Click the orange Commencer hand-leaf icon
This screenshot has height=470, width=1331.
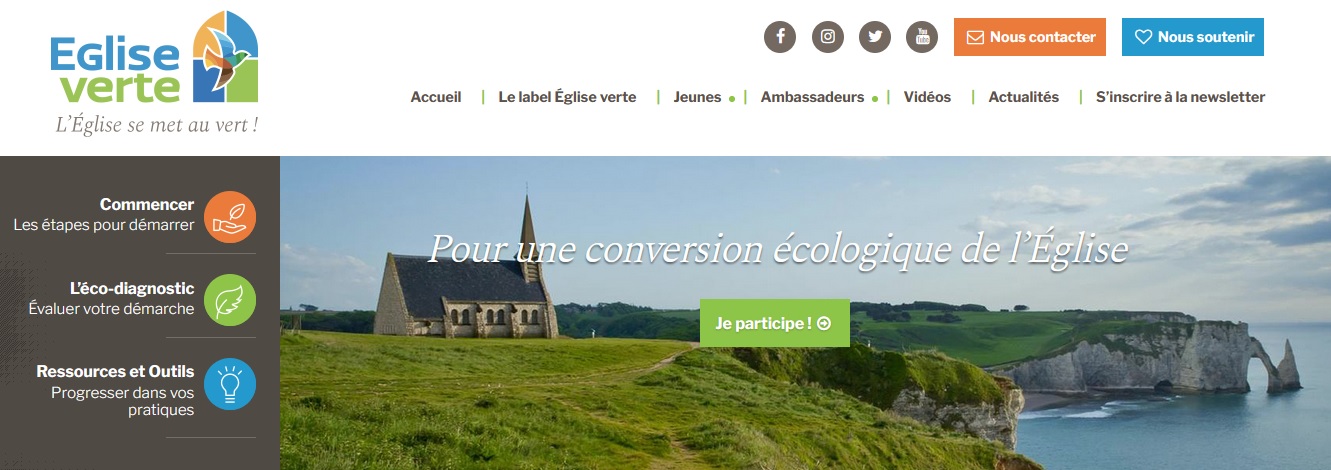(230, 217)
